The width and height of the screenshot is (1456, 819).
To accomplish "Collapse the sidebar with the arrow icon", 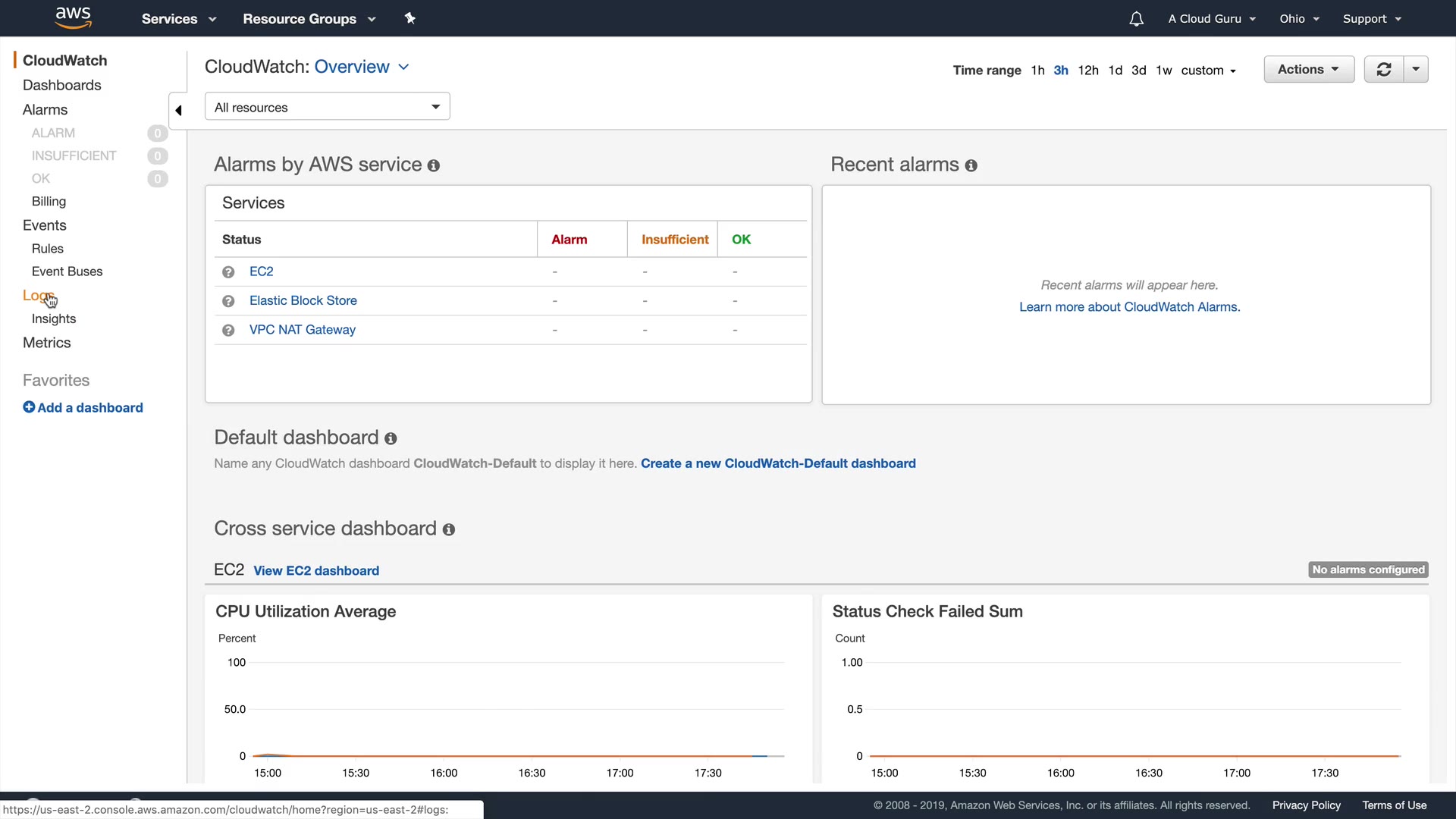I will [179, 110].
